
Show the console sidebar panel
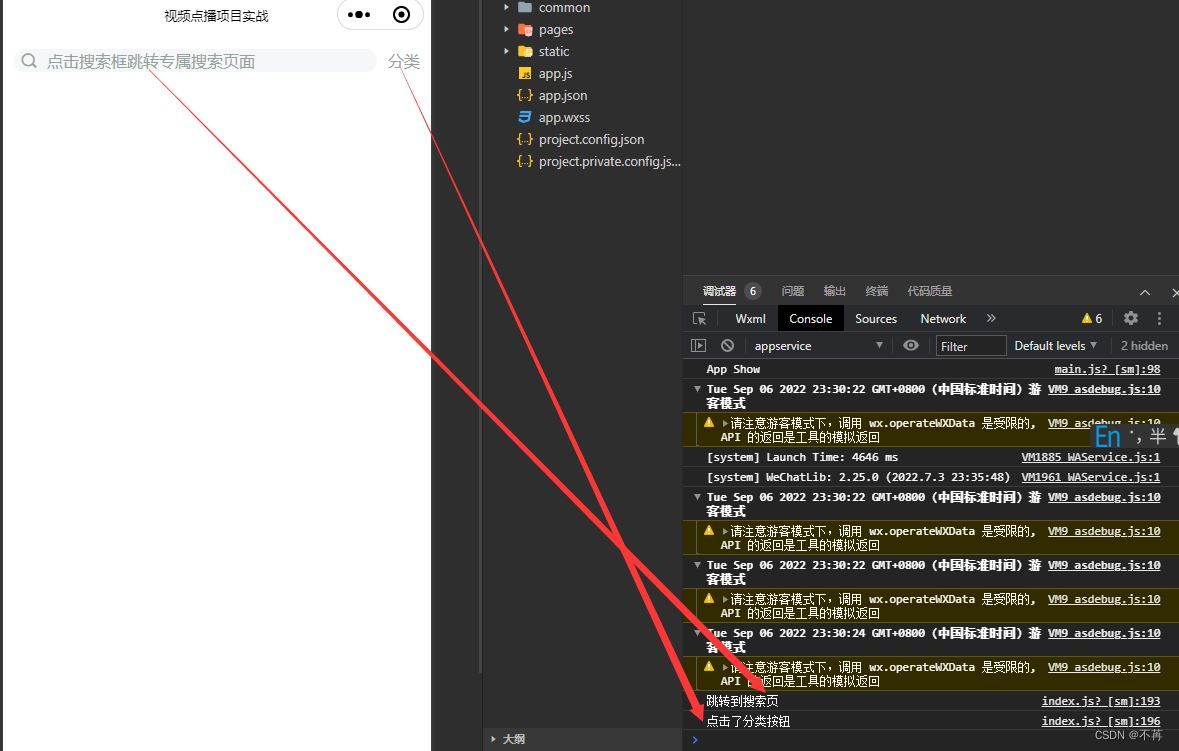(x=699, y=346)
